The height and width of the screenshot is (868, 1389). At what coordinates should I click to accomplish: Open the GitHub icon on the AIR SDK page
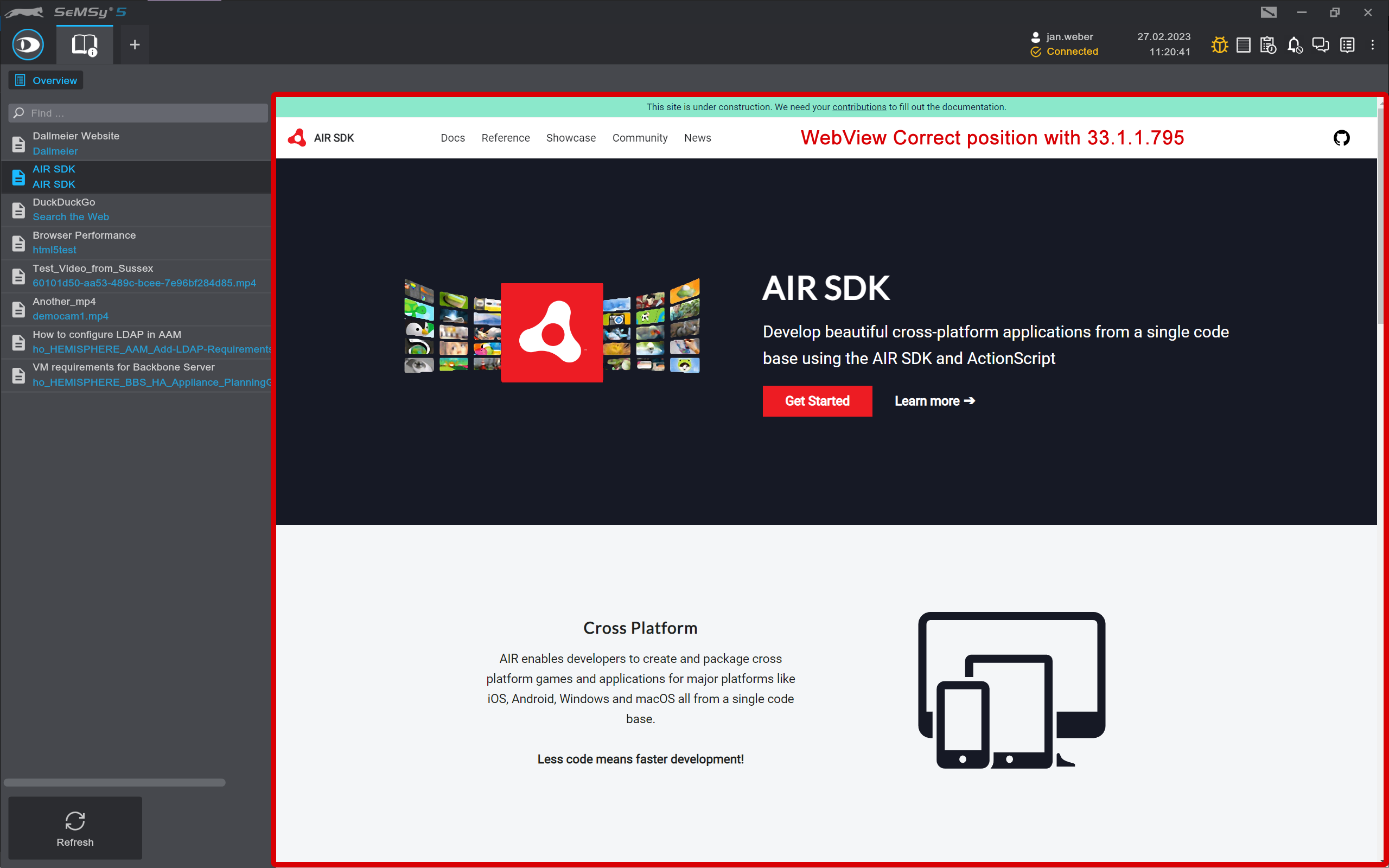pyautogui.click(x=1341, y=138)
